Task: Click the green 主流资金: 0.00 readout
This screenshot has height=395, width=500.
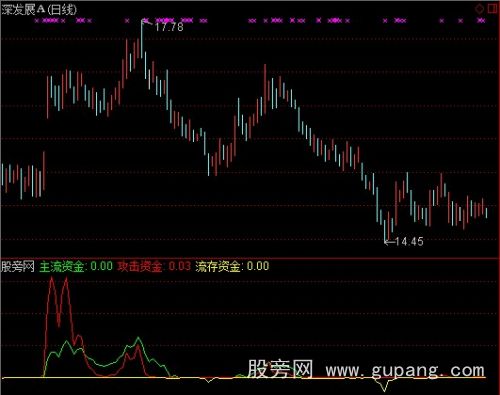Action: pos(76,266)
